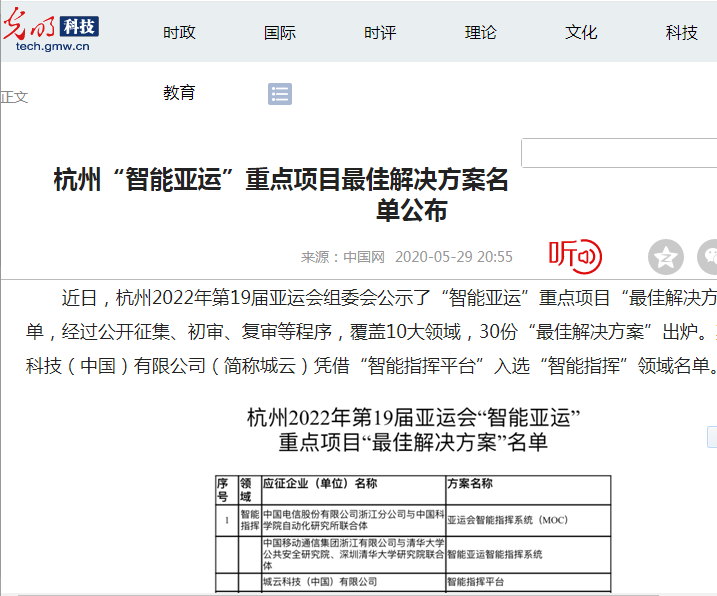Click the WeChat share icon
Image resolution: width=717 pixels, height=596 pixels.
click(707, 257)
